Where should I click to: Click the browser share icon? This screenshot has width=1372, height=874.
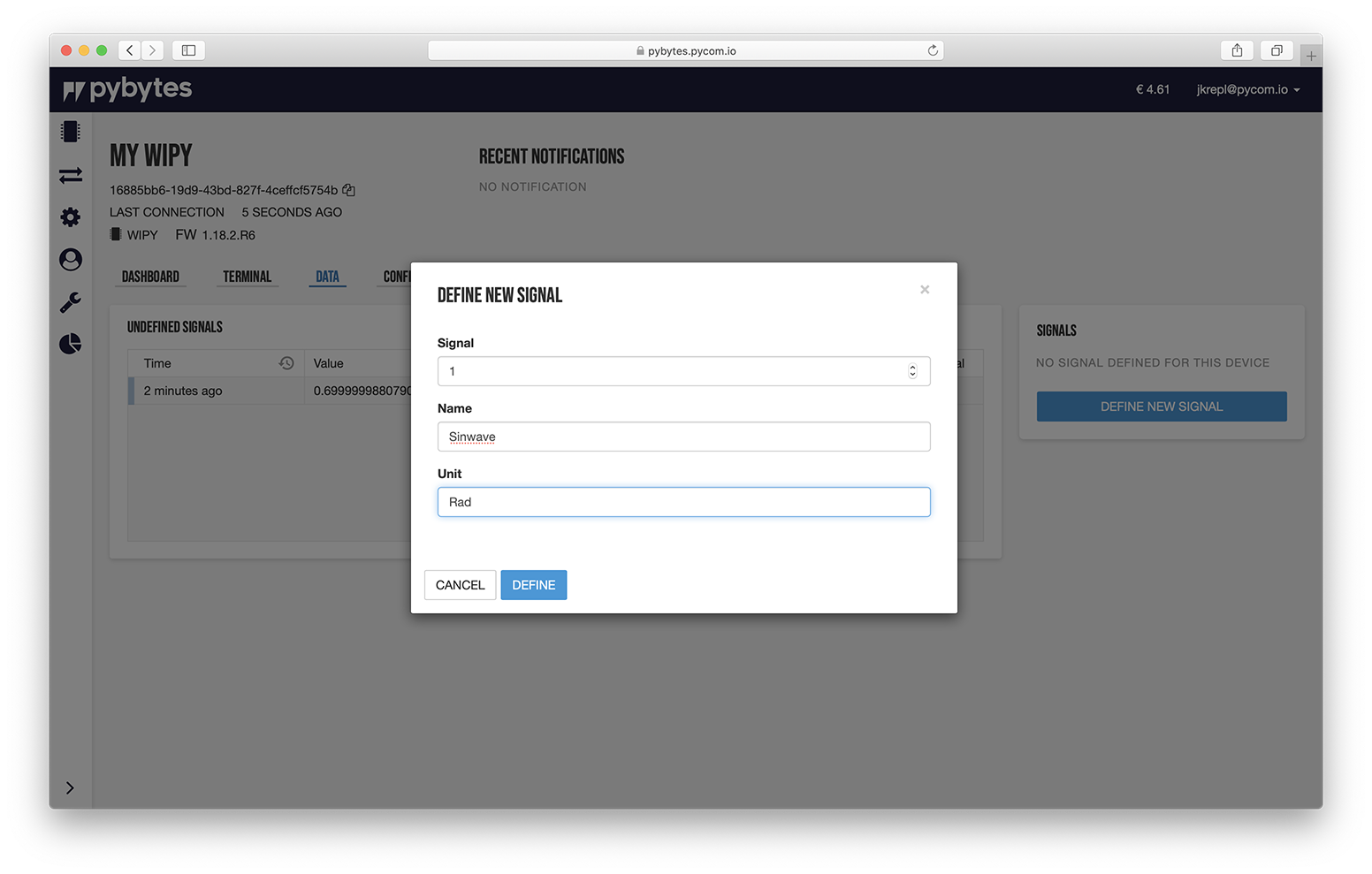pyautogui.click(x=1237, y=50)
